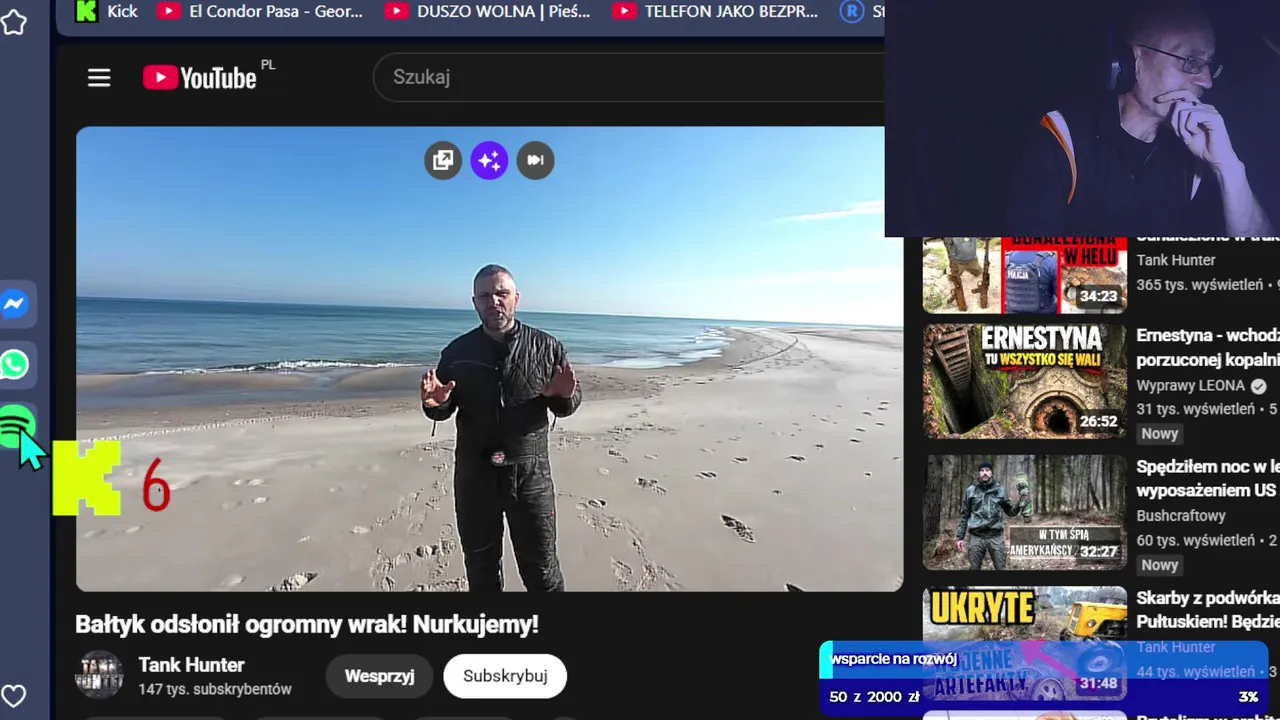Click the picture-in-picture icon over the video
The height and width of the screenshot is (720, 1280).
click(443, 160)
